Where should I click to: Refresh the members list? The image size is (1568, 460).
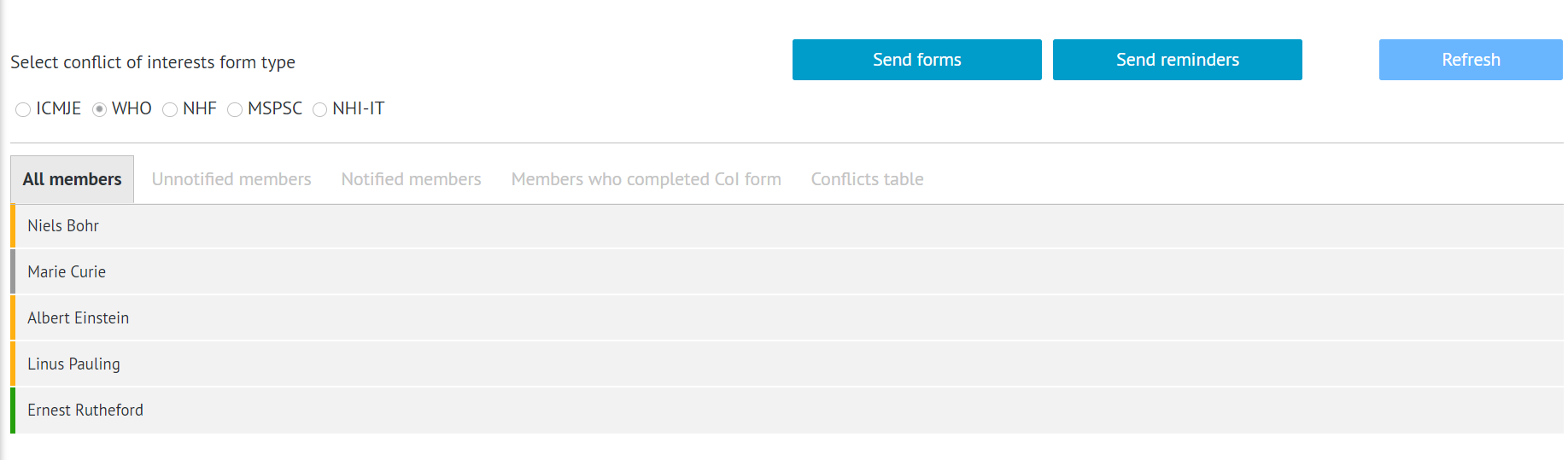1470,60
